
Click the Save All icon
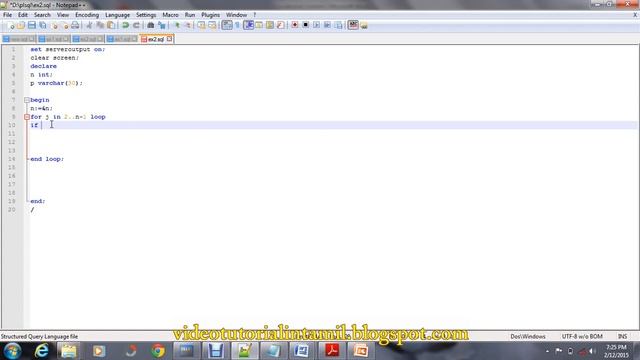(42, 25)
